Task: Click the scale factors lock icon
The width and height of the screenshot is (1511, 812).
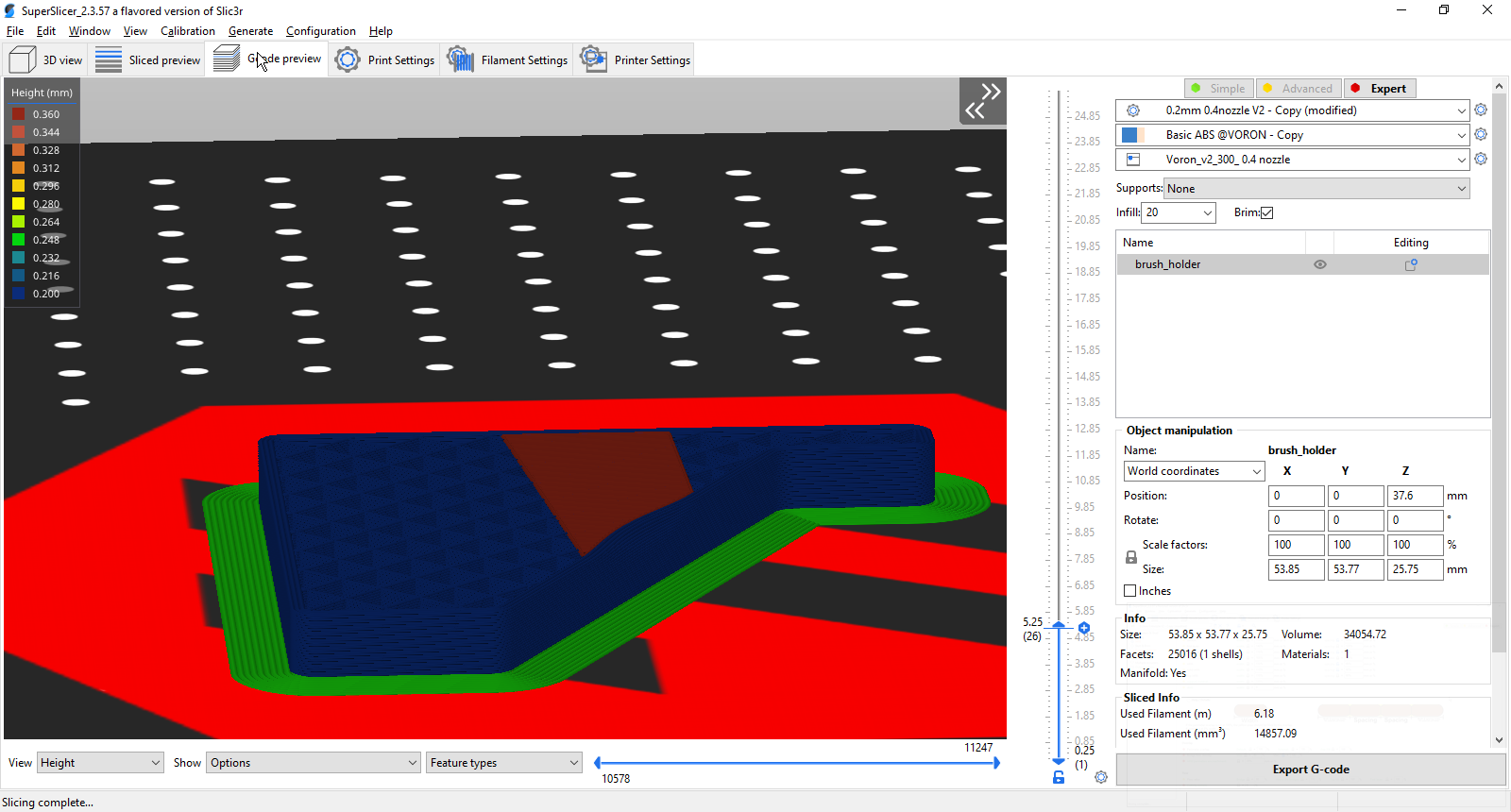Action: tap(1131, 557)
